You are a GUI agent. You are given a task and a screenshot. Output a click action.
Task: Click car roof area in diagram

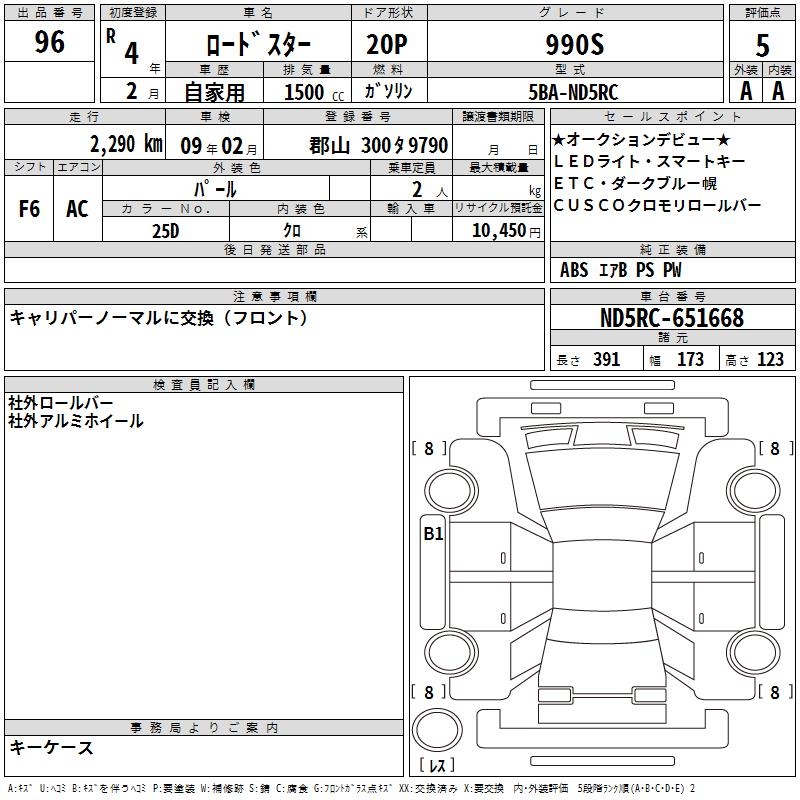(602, 576)
